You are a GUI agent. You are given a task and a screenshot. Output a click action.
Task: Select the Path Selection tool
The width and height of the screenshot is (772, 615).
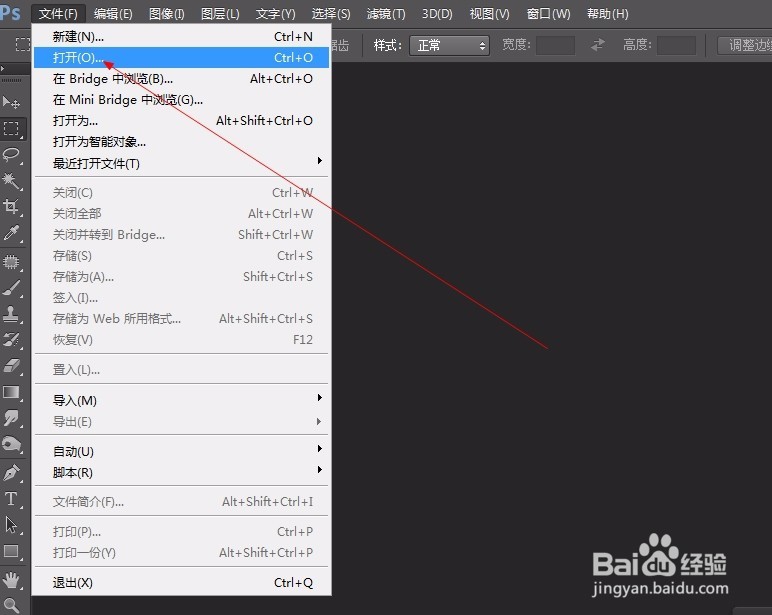click(11, 525)
